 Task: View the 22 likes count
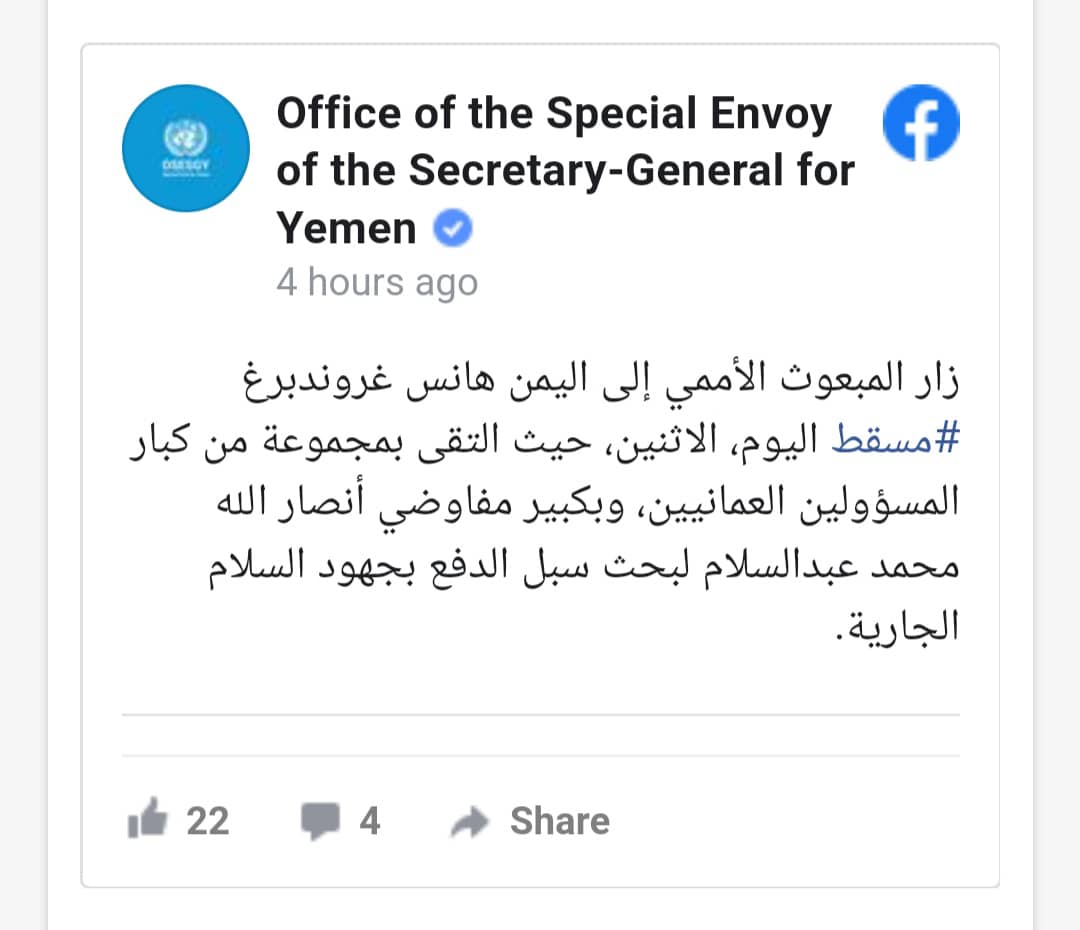207,821
